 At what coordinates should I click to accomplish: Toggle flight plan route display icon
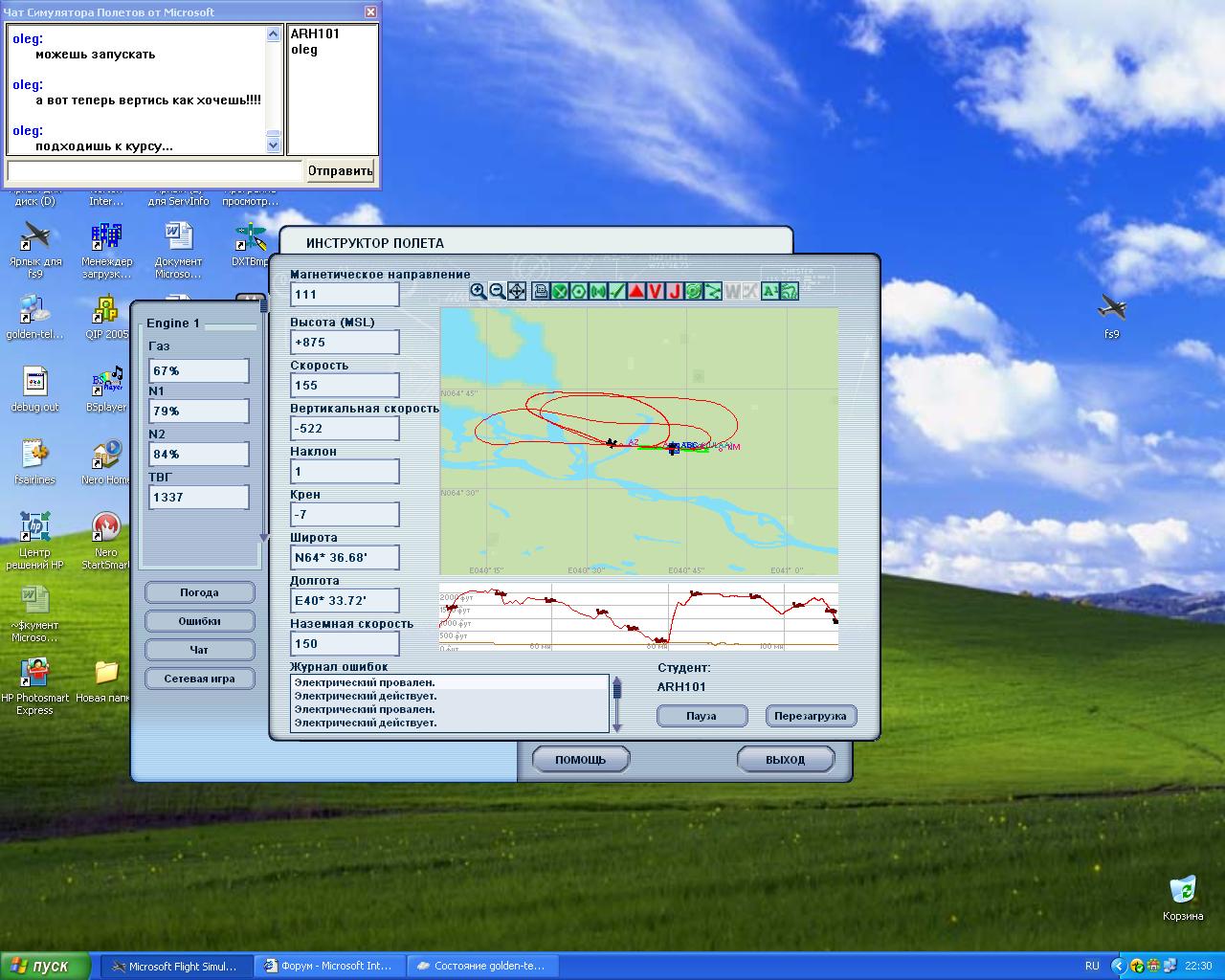click(x=712, y=291)
